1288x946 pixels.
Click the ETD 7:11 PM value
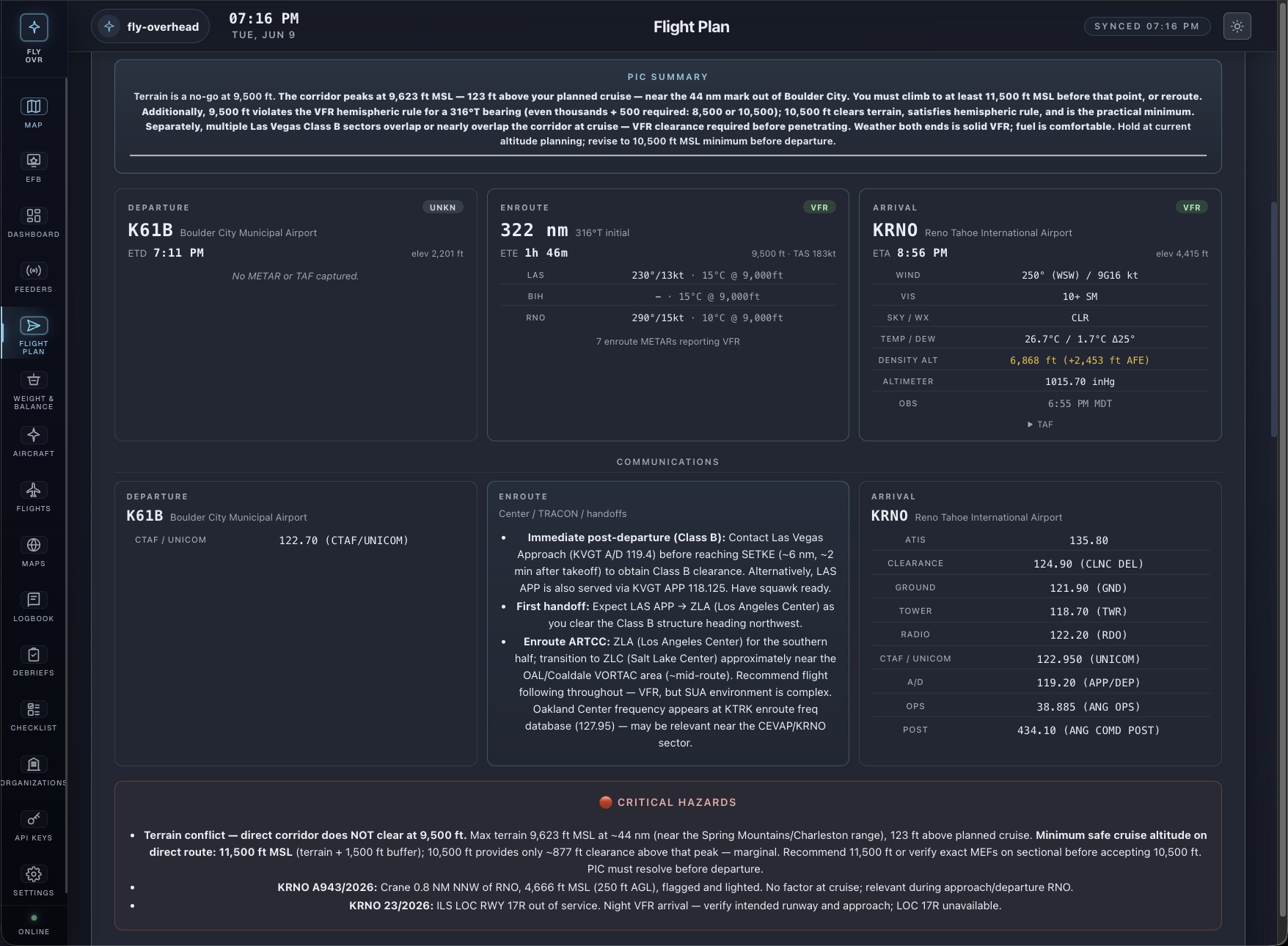(x=178, y=253)
